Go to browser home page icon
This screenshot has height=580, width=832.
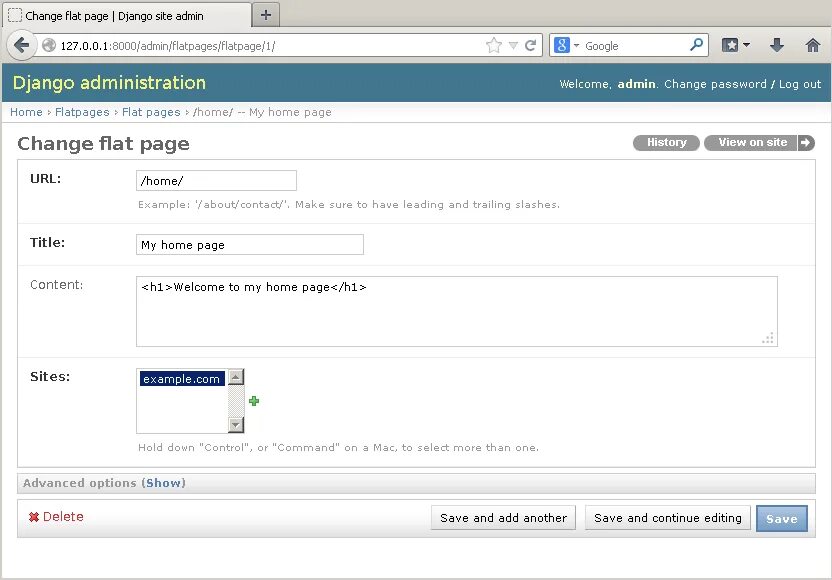point(812,45)
